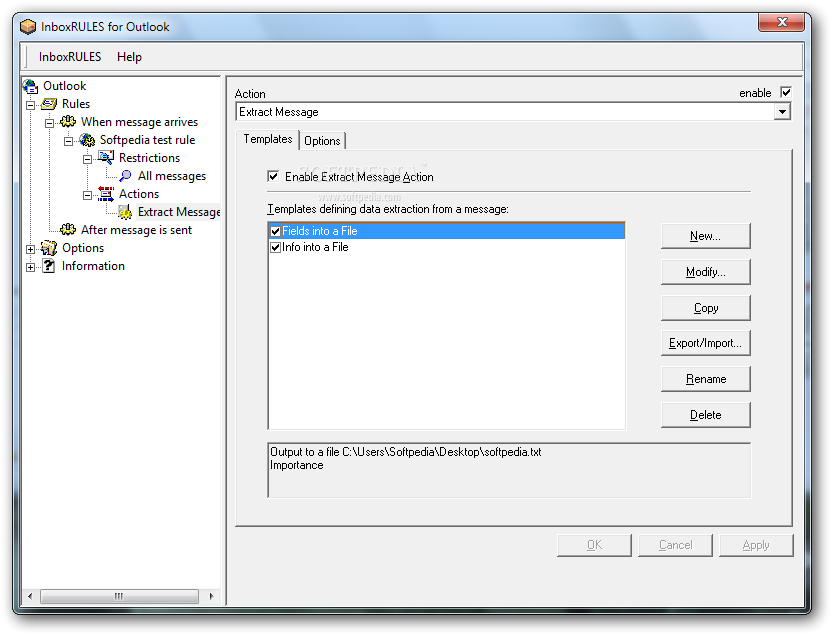Viewport: 832px width, 635px height.
Task: Select the Info into a File row
Action: pyautogui.click(x=447, y=247)
